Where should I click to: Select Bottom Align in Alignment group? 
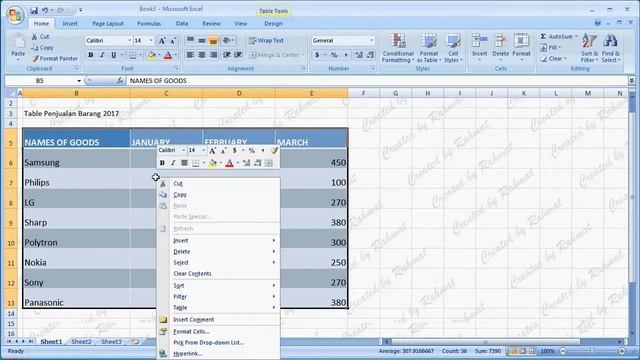213,40
